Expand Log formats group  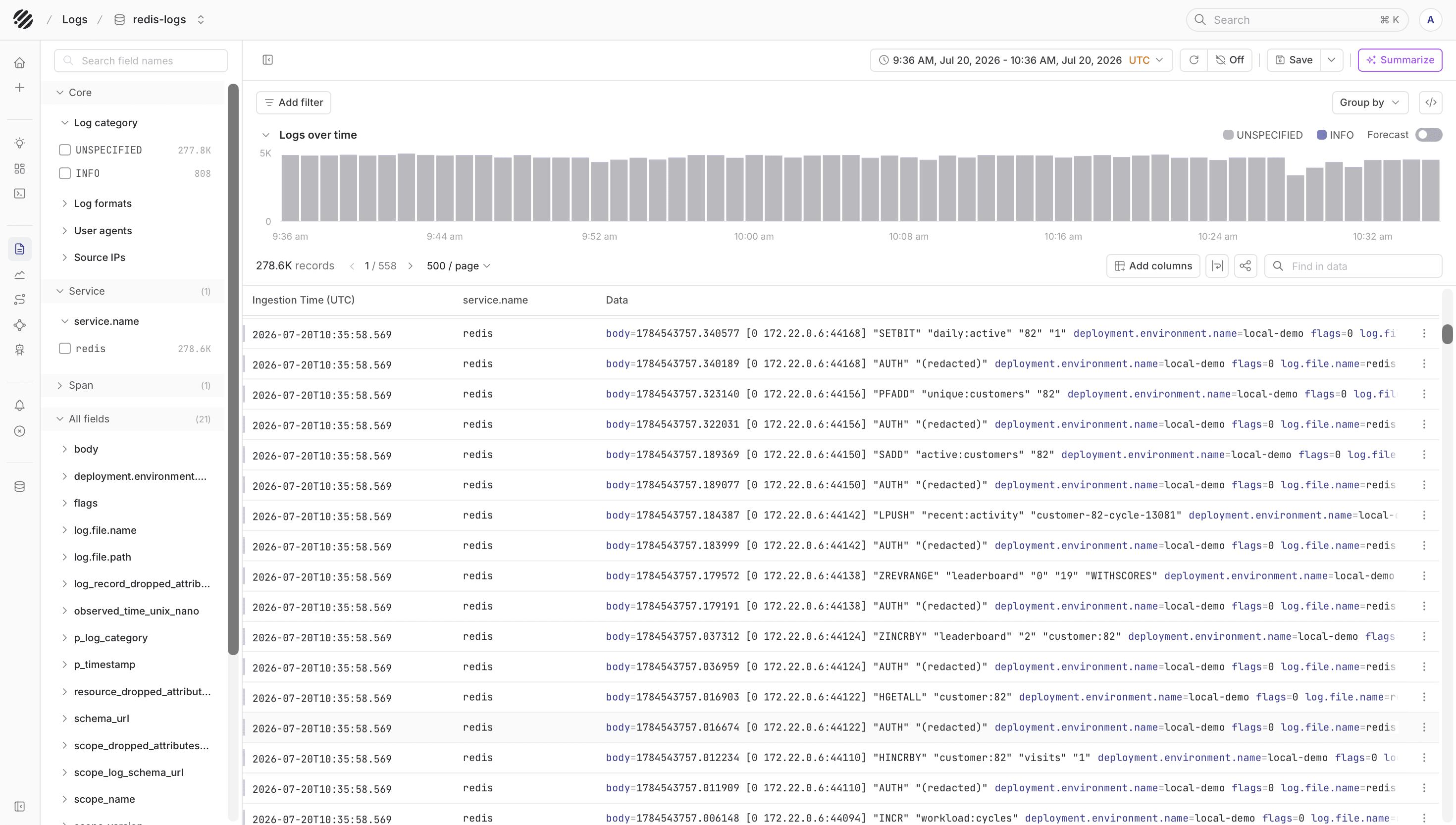coord(64,204)
